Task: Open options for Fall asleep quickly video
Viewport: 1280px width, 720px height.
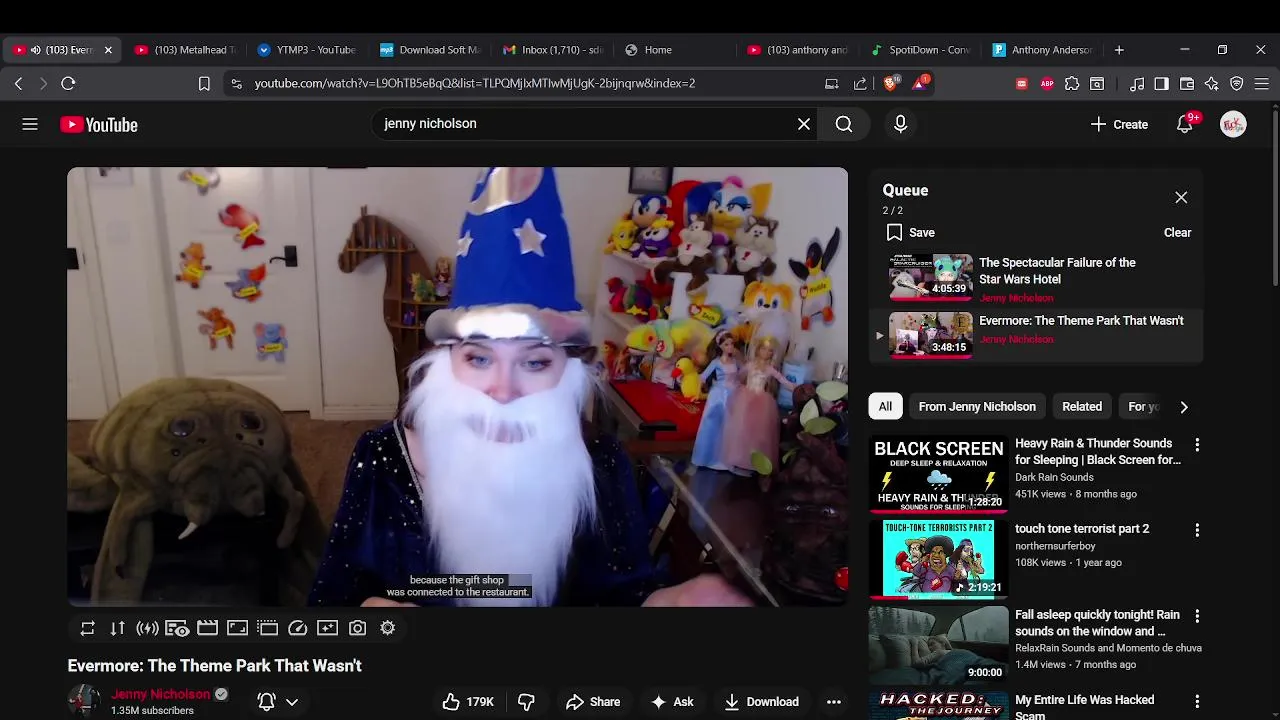Action: click(x=1197, y=616)
